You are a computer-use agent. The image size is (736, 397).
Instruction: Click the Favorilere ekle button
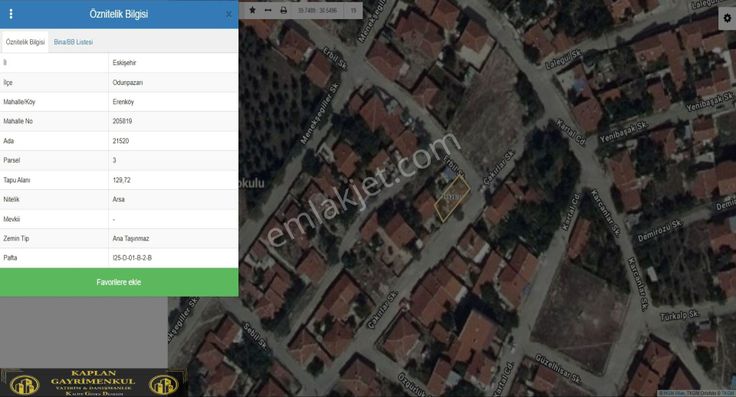pos(119,282)
